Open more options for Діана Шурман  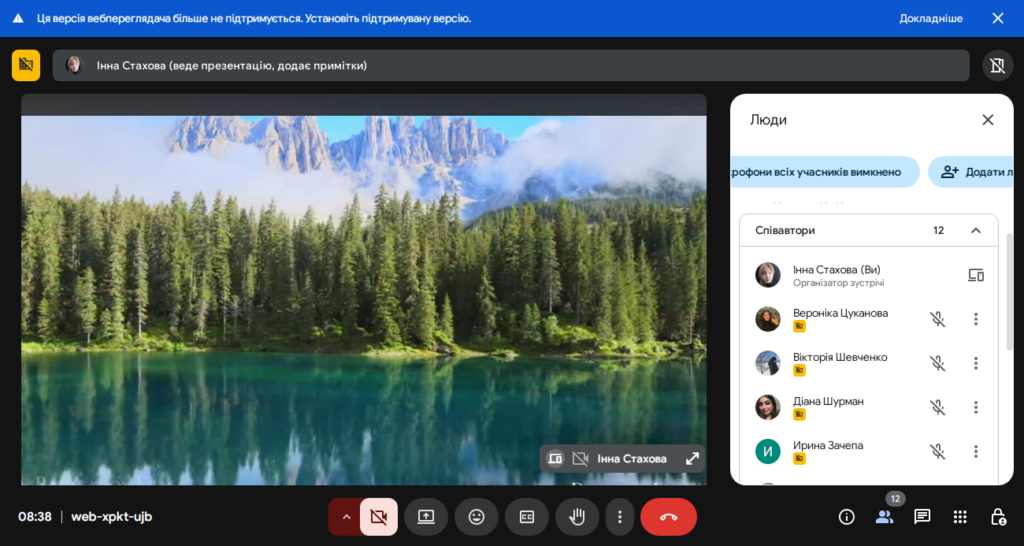(976, 407)
